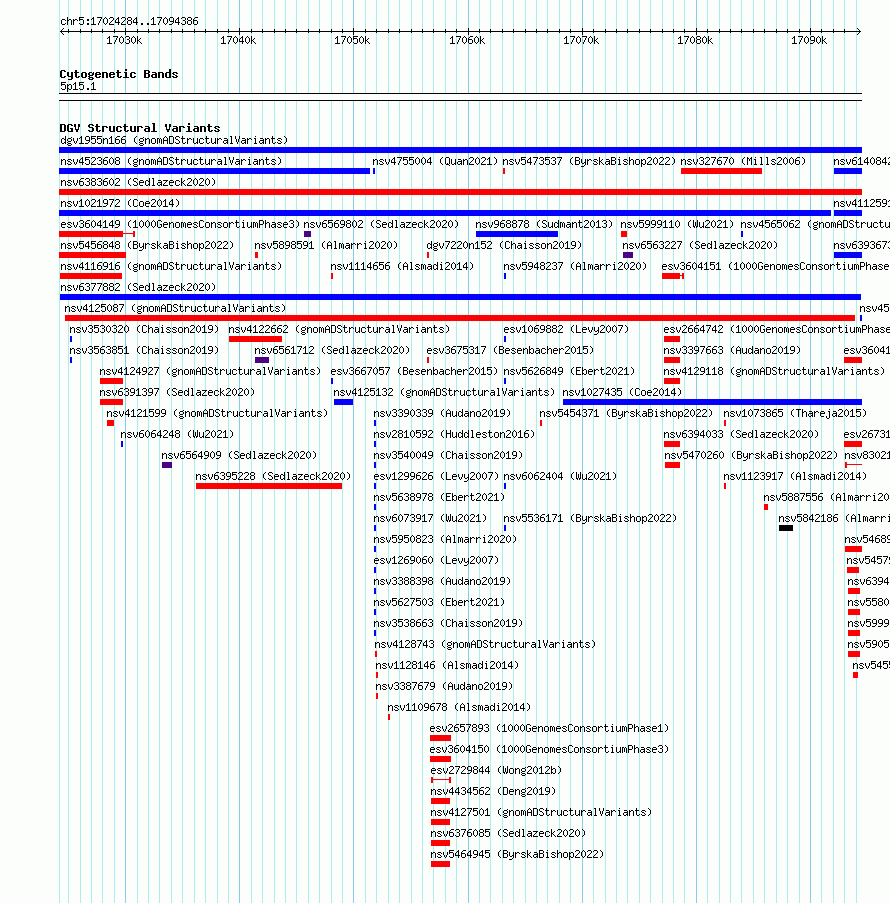The image size is (890, 903).
Task: Open esv3604149 (1000GenomesConsortiumPhase3) label
Action: (x=180, y=225)
